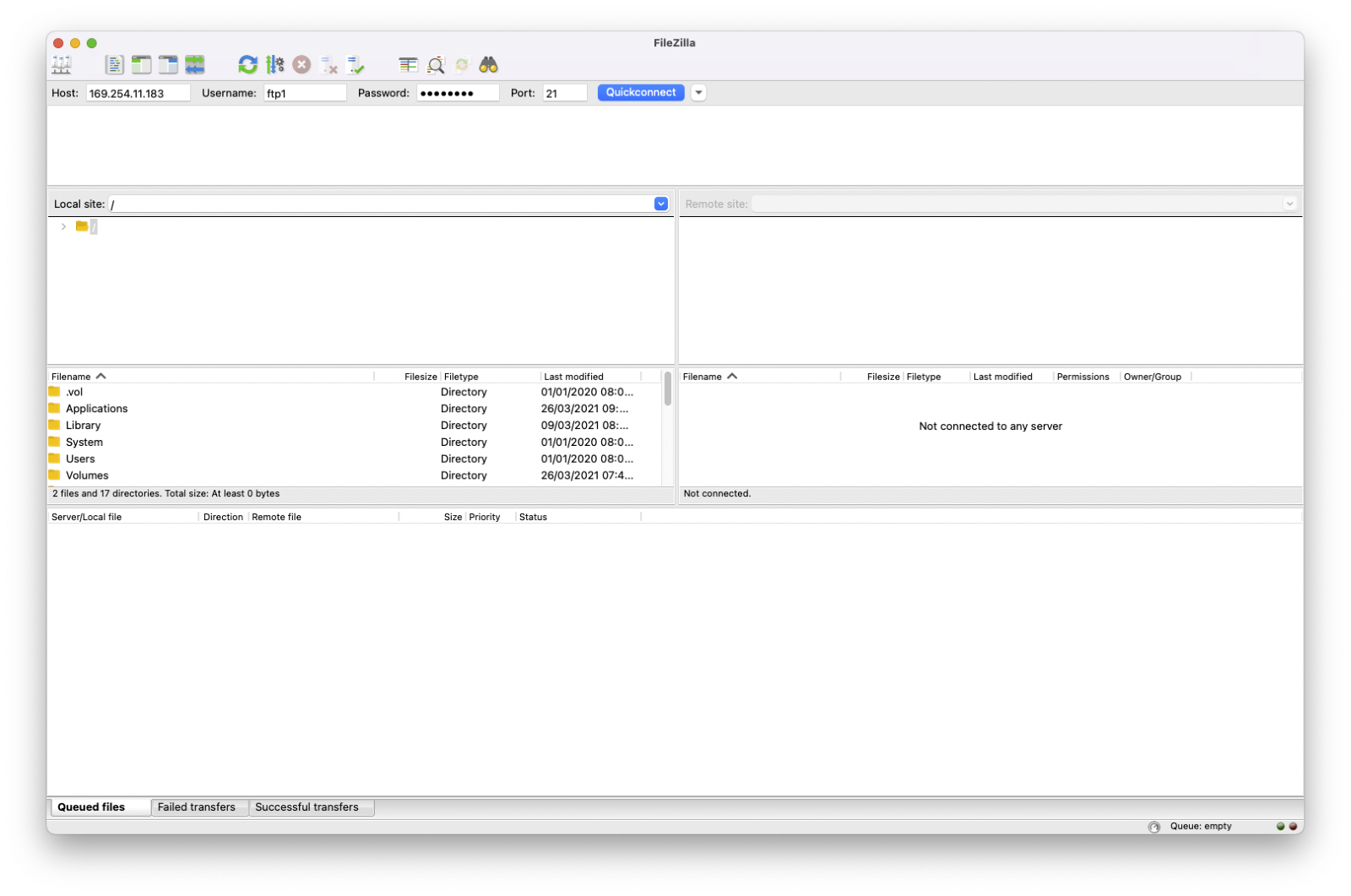The image size is (1351, 896).
Task: Open the directory listing filters dialog
Action: coord(409,65)
